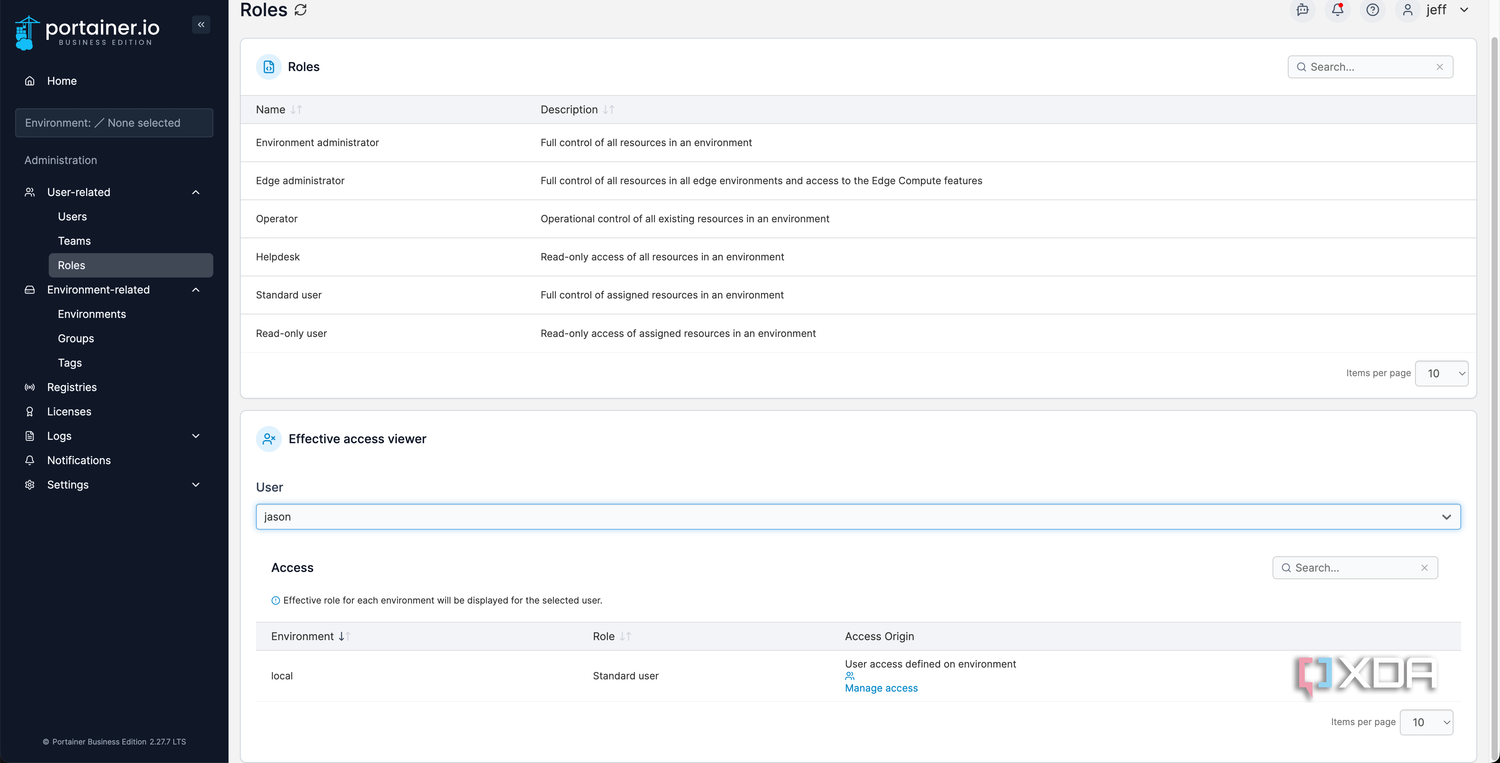The height and width of the screenshot is (763, 1500).
Task: Click the Read-only user role name
Action: [x=291, y=333]
